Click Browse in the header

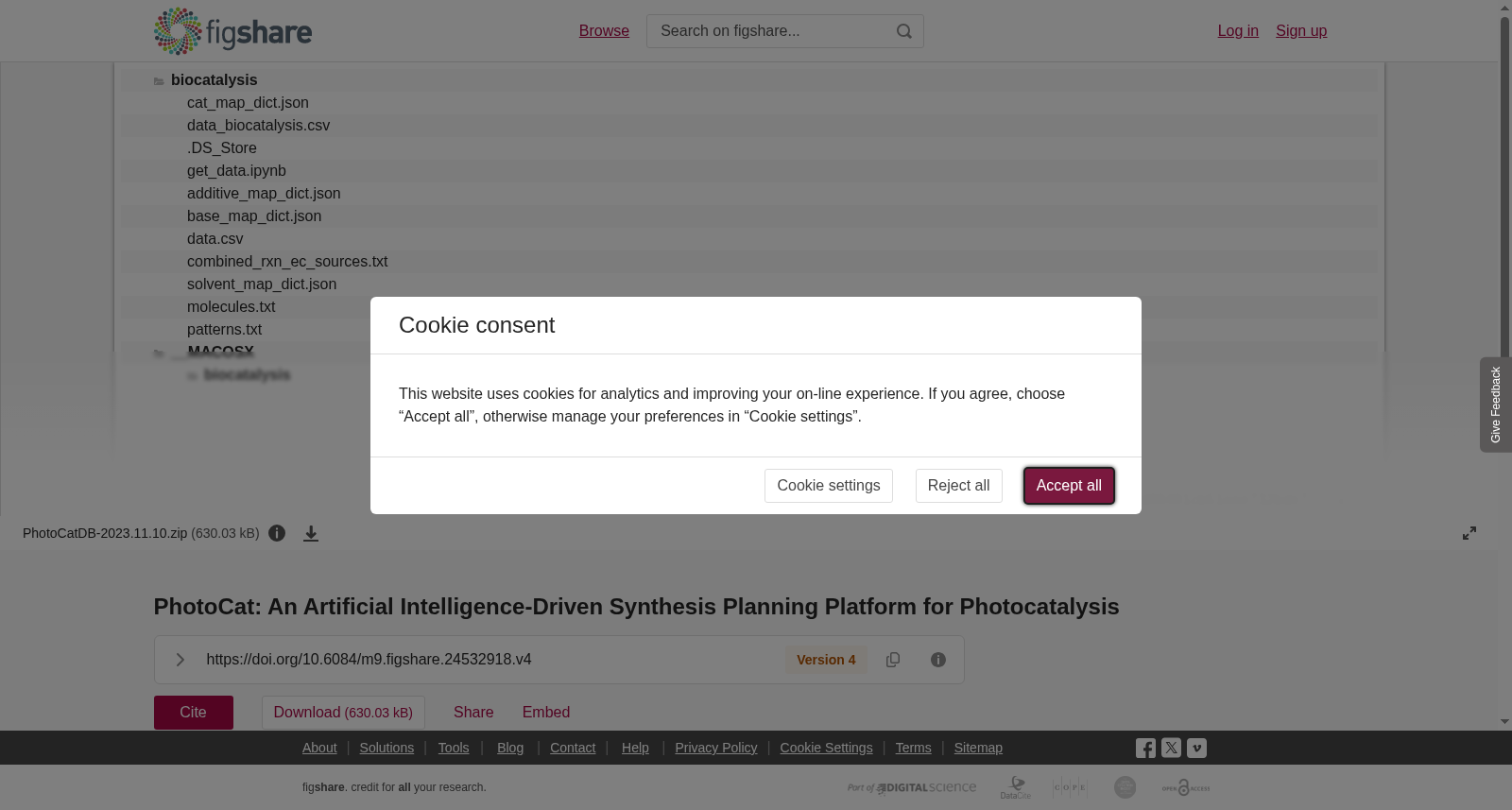[604, 31]
